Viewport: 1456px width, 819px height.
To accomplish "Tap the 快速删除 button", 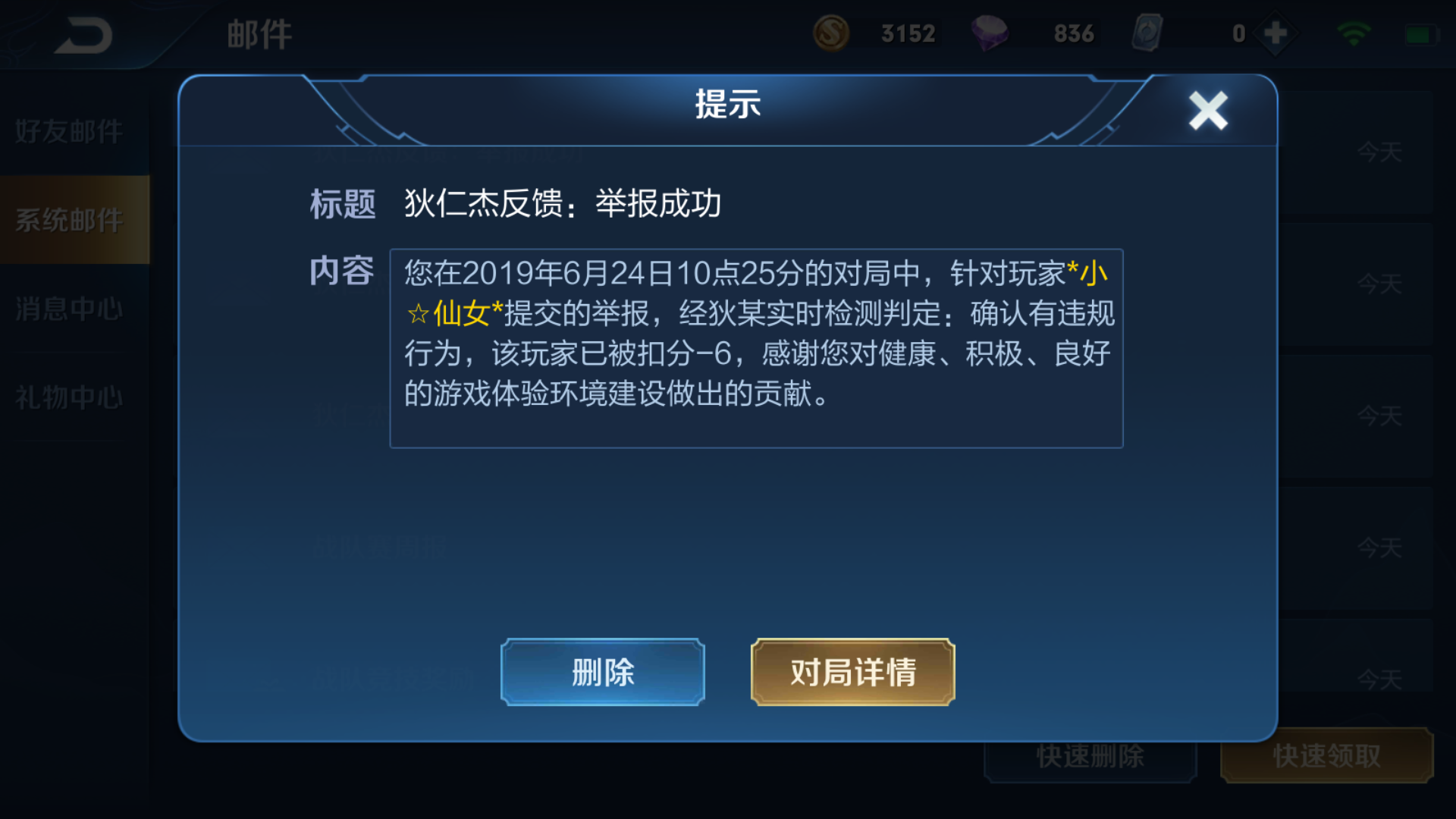I will 1090,756.
